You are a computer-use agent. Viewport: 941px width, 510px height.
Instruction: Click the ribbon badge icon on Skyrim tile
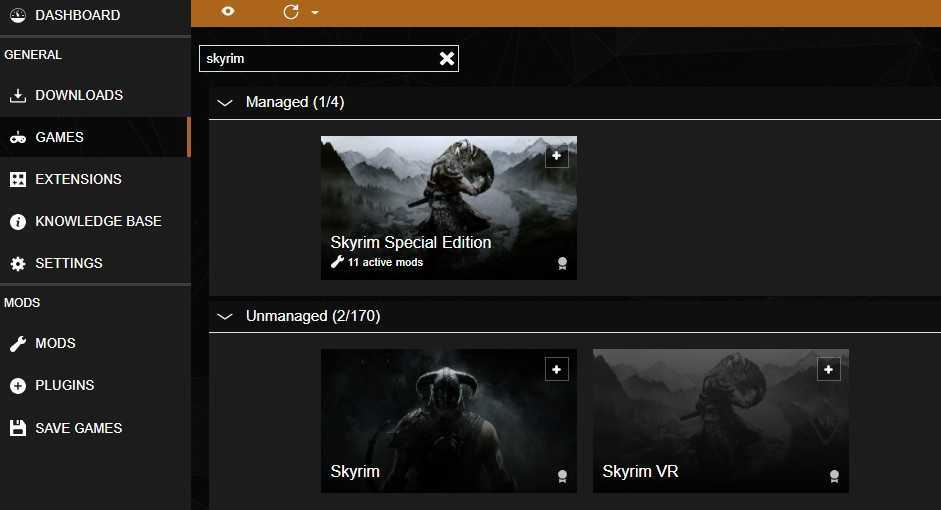[x=562, y=477]
